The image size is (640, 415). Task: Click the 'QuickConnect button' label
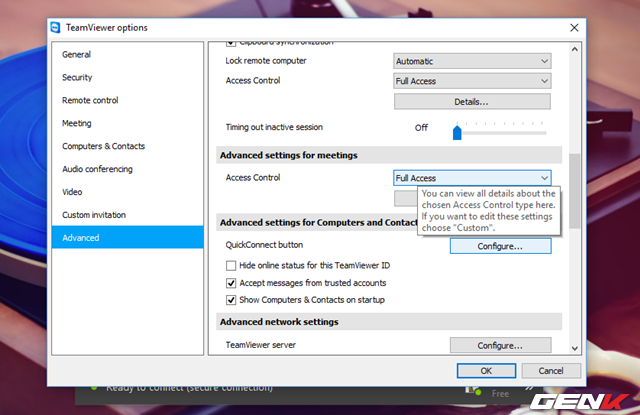[x=264, y=245]
